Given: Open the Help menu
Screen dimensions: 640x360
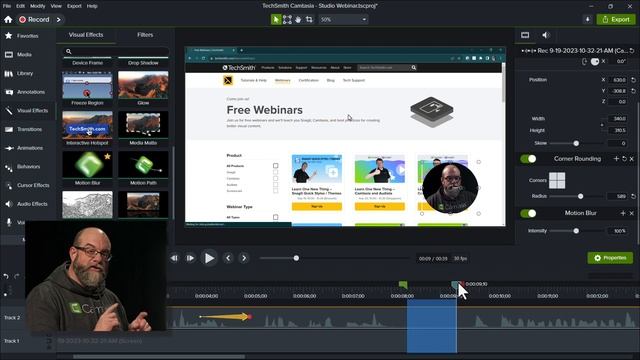Looking at the screenshot, I should pyautogui.click(x=92, y=6).
